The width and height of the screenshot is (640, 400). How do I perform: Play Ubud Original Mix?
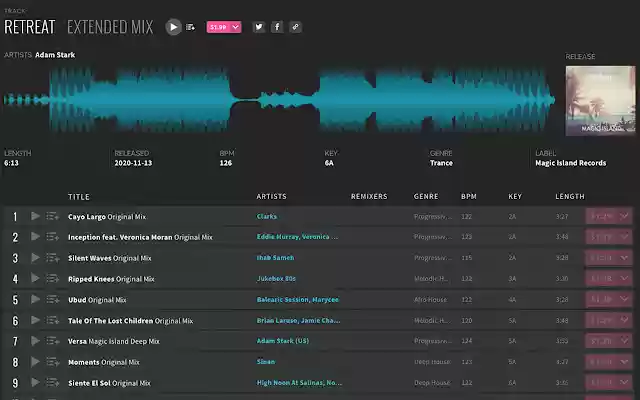point(36,300)
